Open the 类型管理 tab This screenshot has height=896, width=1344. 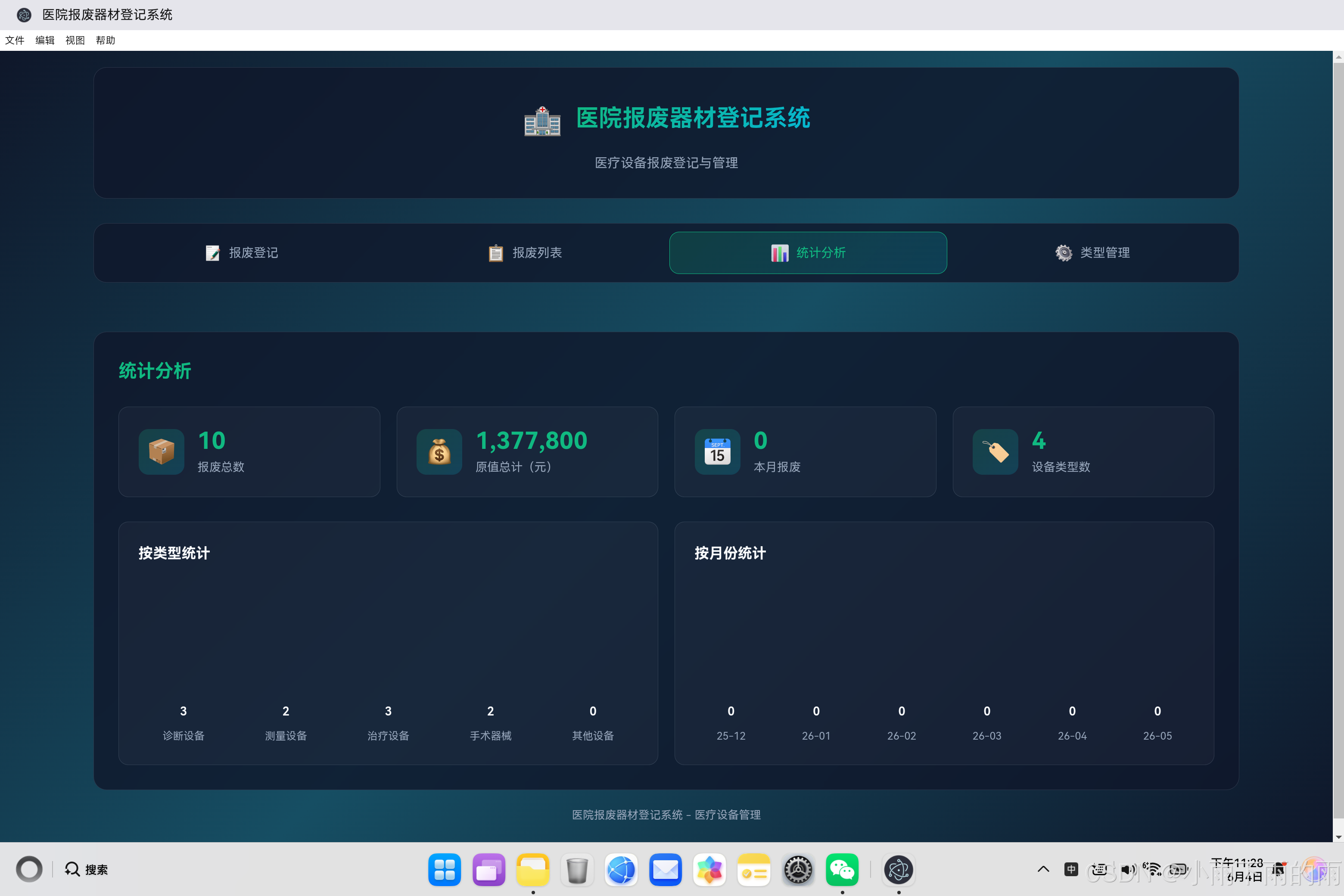click(1092, 252)
